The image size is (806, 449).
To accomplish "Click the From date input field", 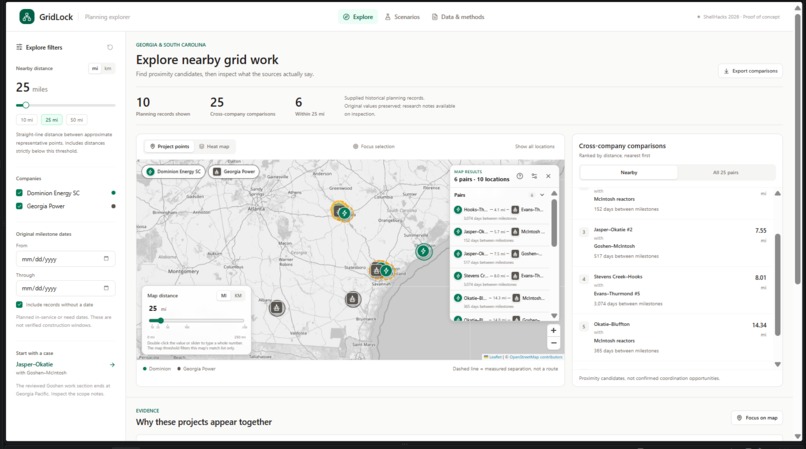I will click(x=65, y=259).
